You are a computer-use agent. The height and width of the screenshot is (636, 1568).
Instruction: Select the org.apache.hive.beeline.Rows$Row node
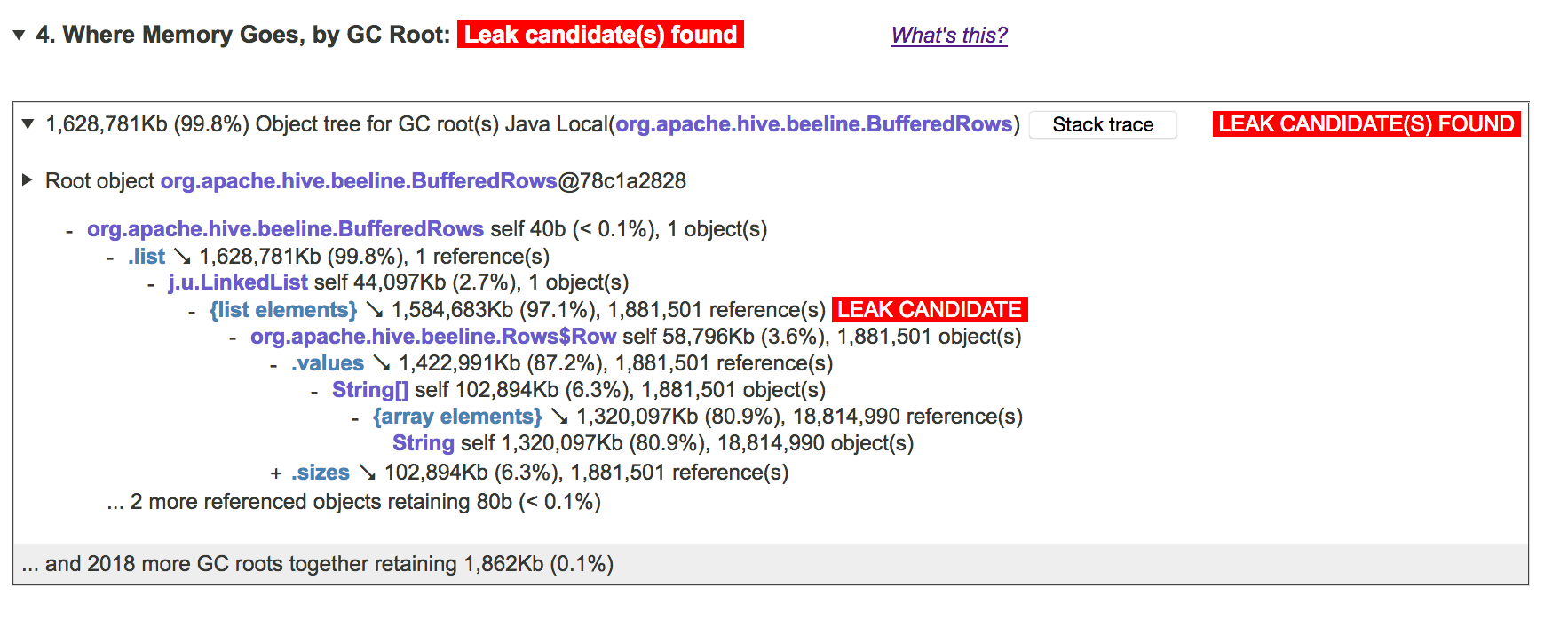[x=432, y=337]
